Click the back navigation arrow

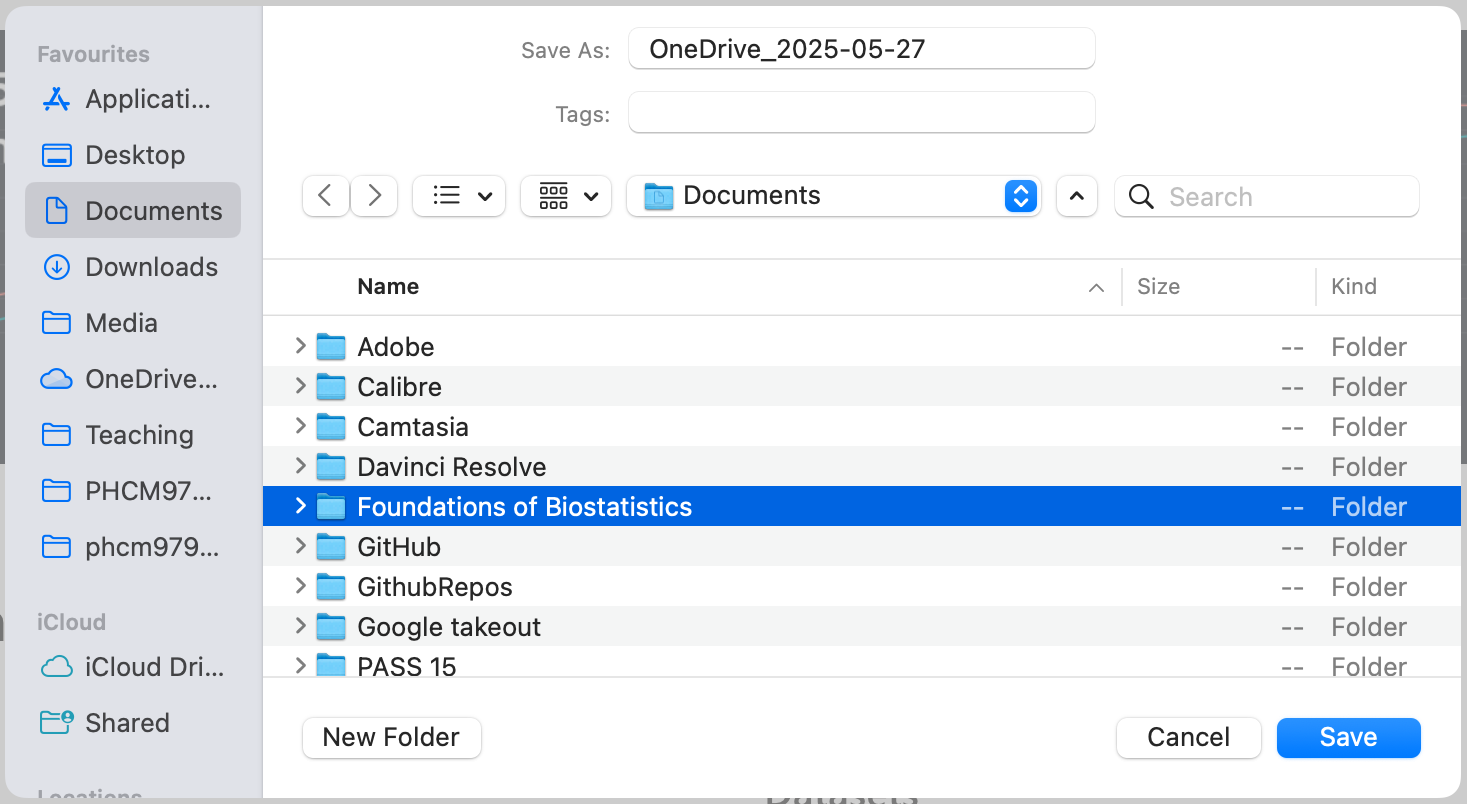(x=325, y=196)
